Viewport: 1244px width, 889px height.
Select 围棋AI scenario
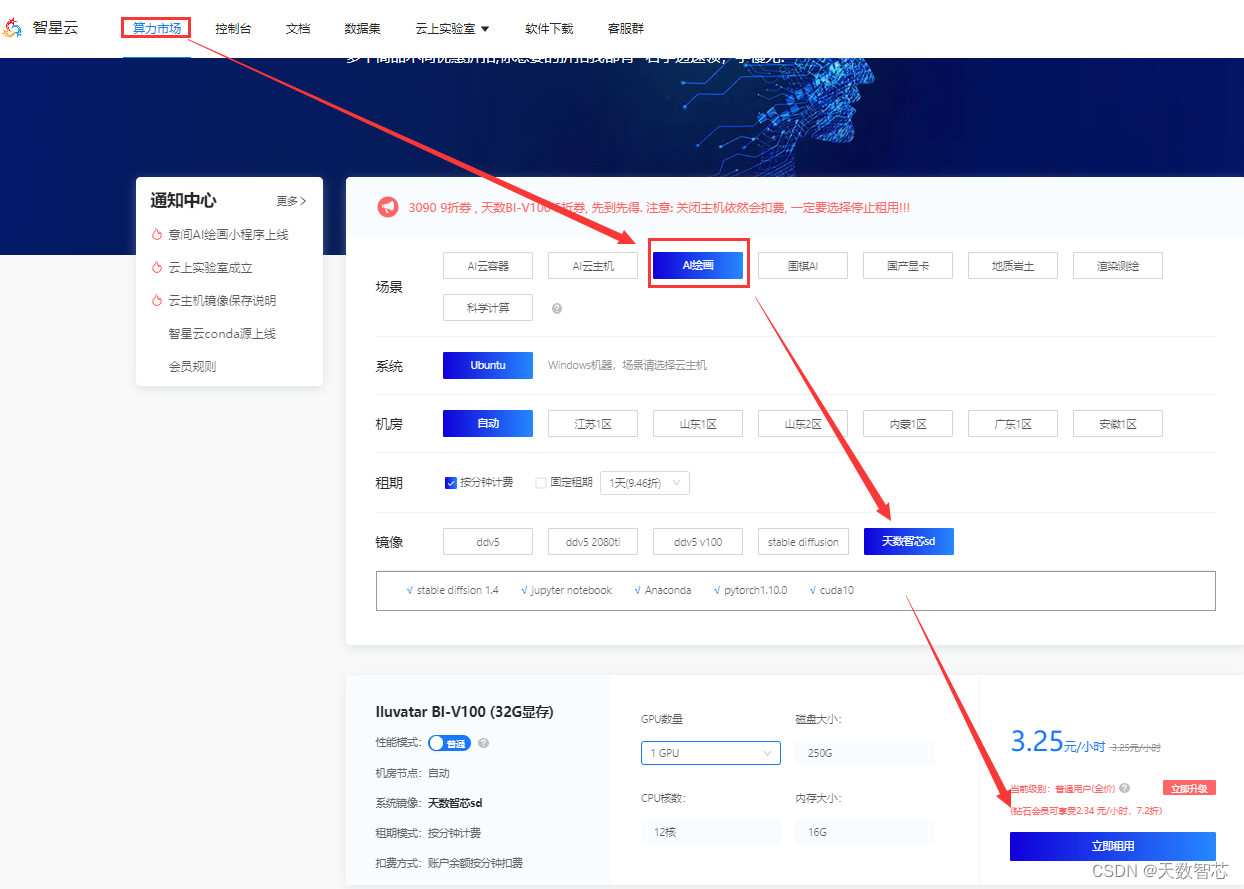pyautogui.click(x=803, y=266)
